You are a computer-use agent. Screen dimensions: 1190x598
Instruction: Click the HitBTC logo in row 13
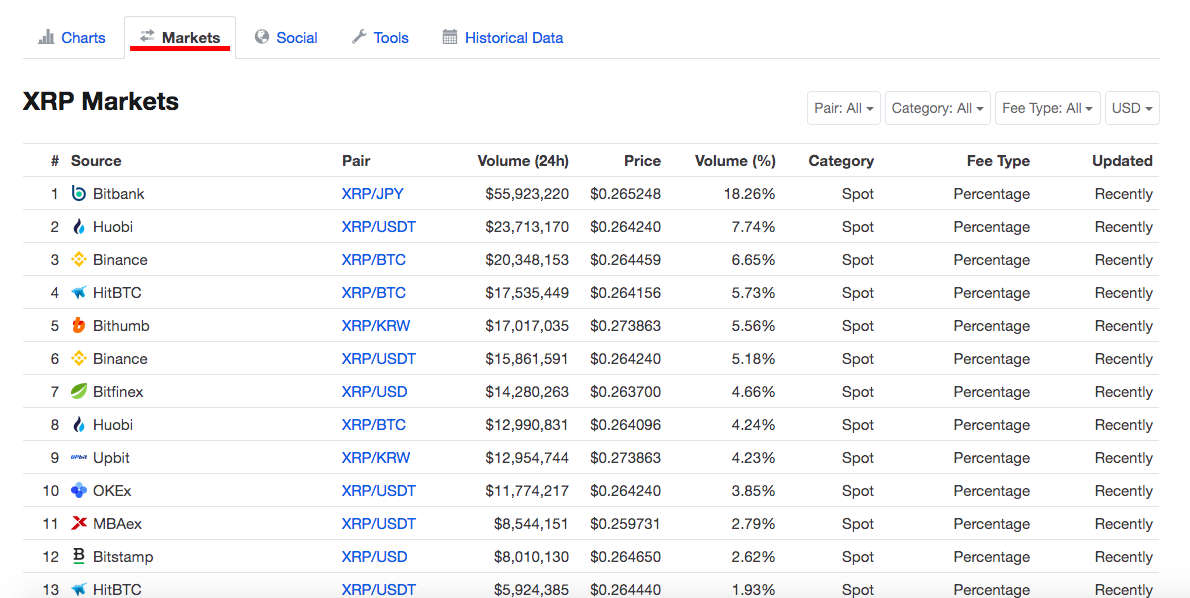click(x=78, y=589)
